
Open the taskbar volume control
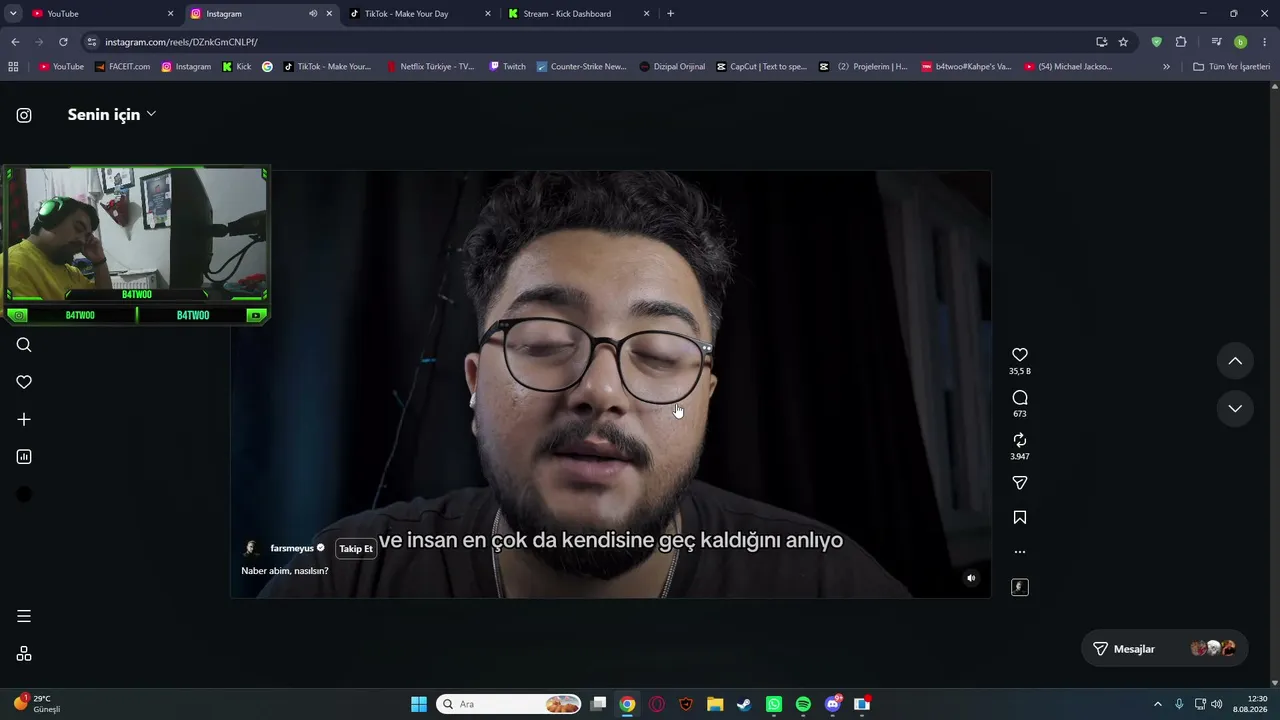coord(1216,704)
